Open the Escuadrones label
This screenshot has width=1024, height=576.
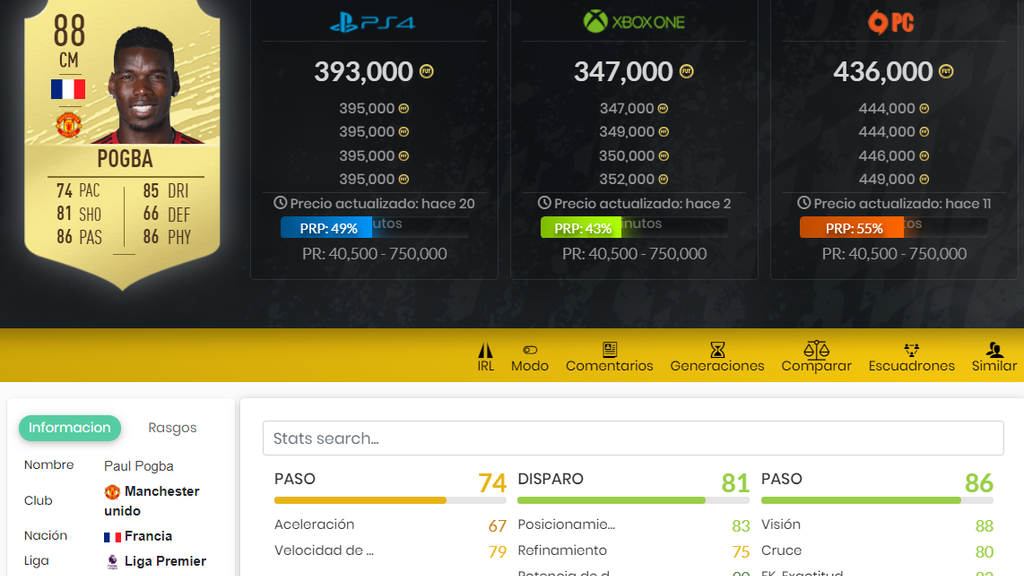pyautogui.click(x=912, y=366)
